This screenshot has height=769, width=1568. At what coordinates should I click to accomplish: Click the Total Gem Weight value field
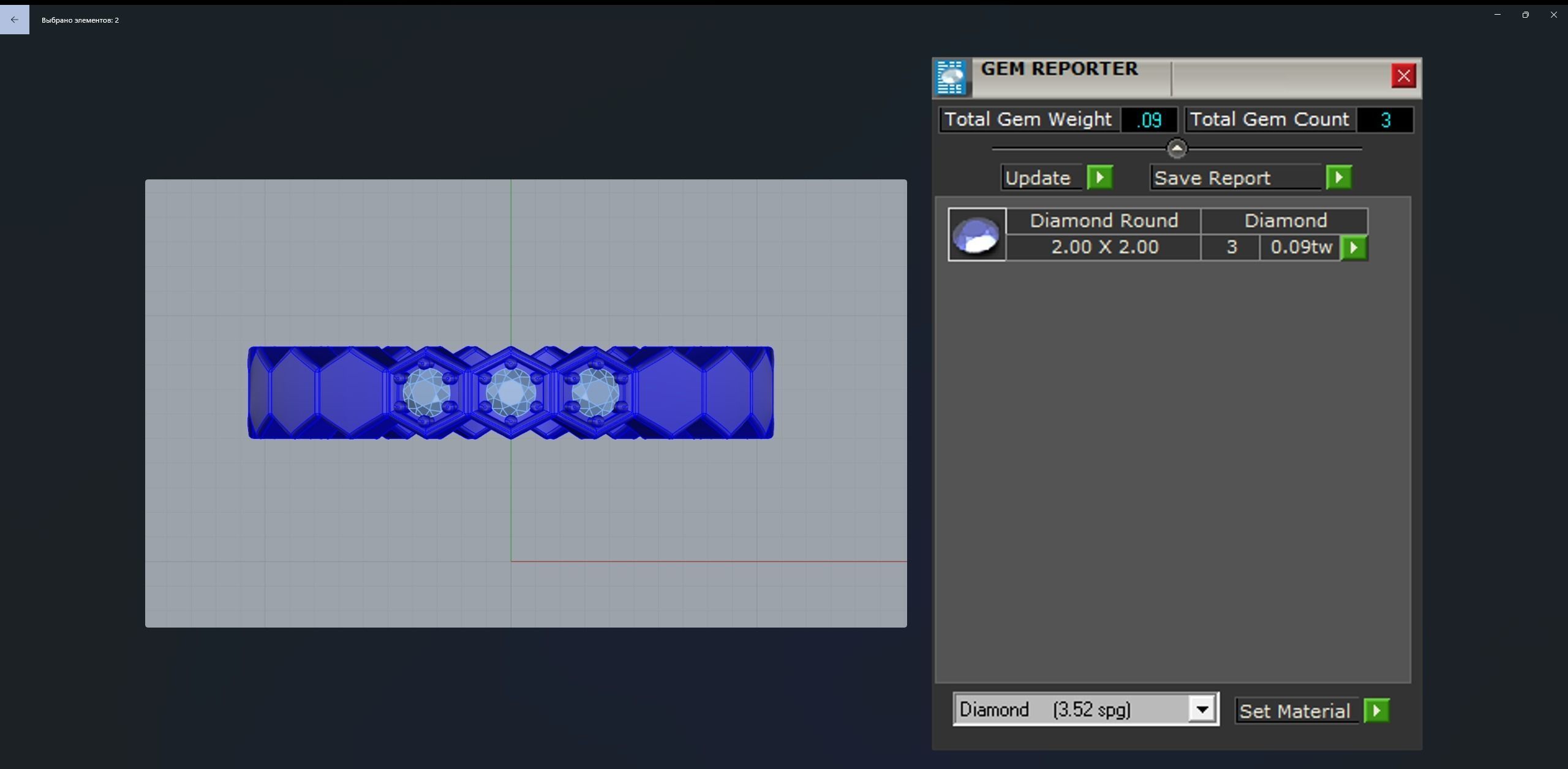coord(1148,120)
